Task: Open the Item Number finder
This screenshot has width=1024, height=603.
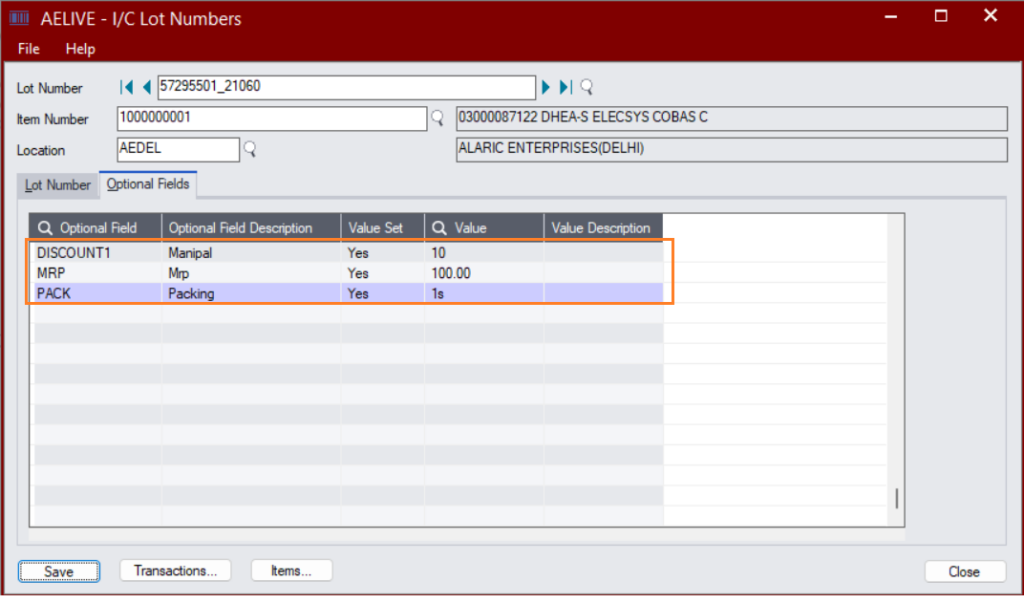Action: pyautogui.click(x=437, y=118)
